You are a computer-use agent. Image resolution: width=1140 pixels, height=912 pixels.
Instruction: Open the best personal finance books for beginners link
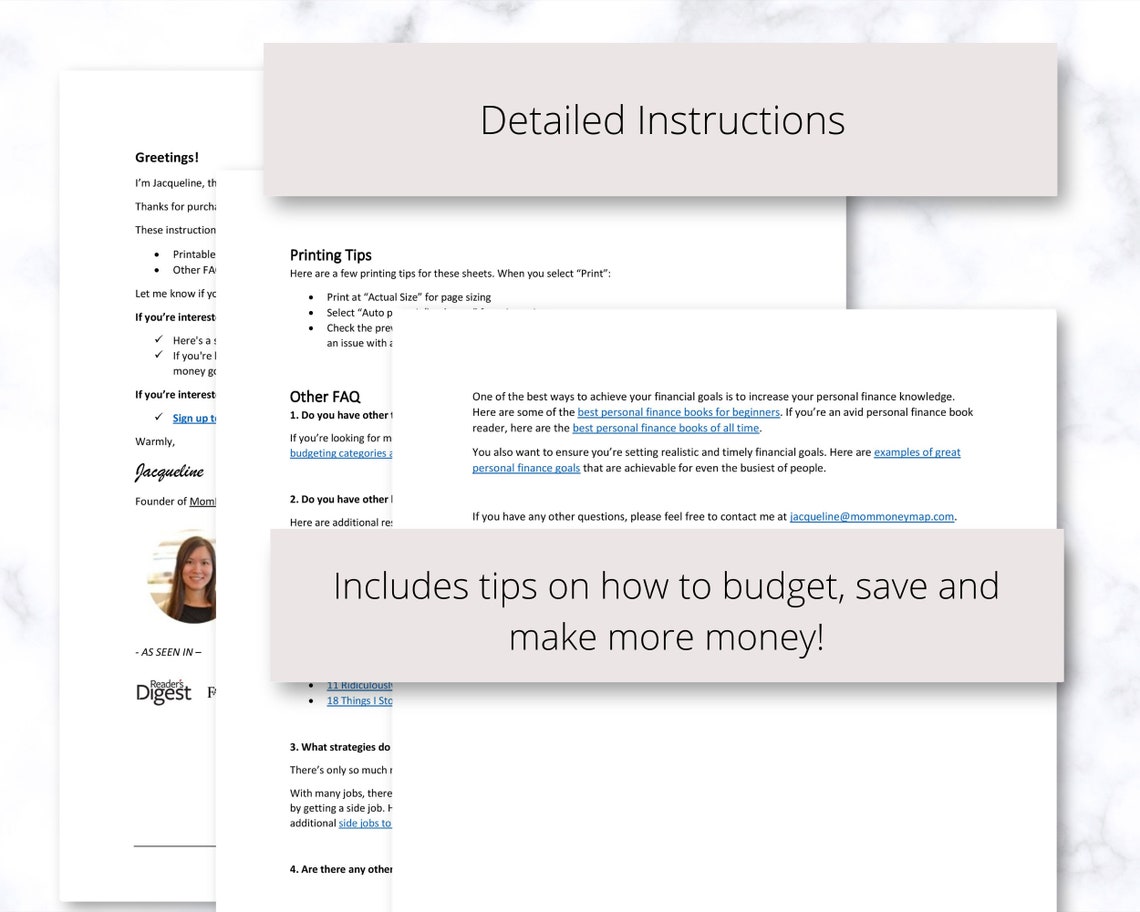click(x=678, y=412)
